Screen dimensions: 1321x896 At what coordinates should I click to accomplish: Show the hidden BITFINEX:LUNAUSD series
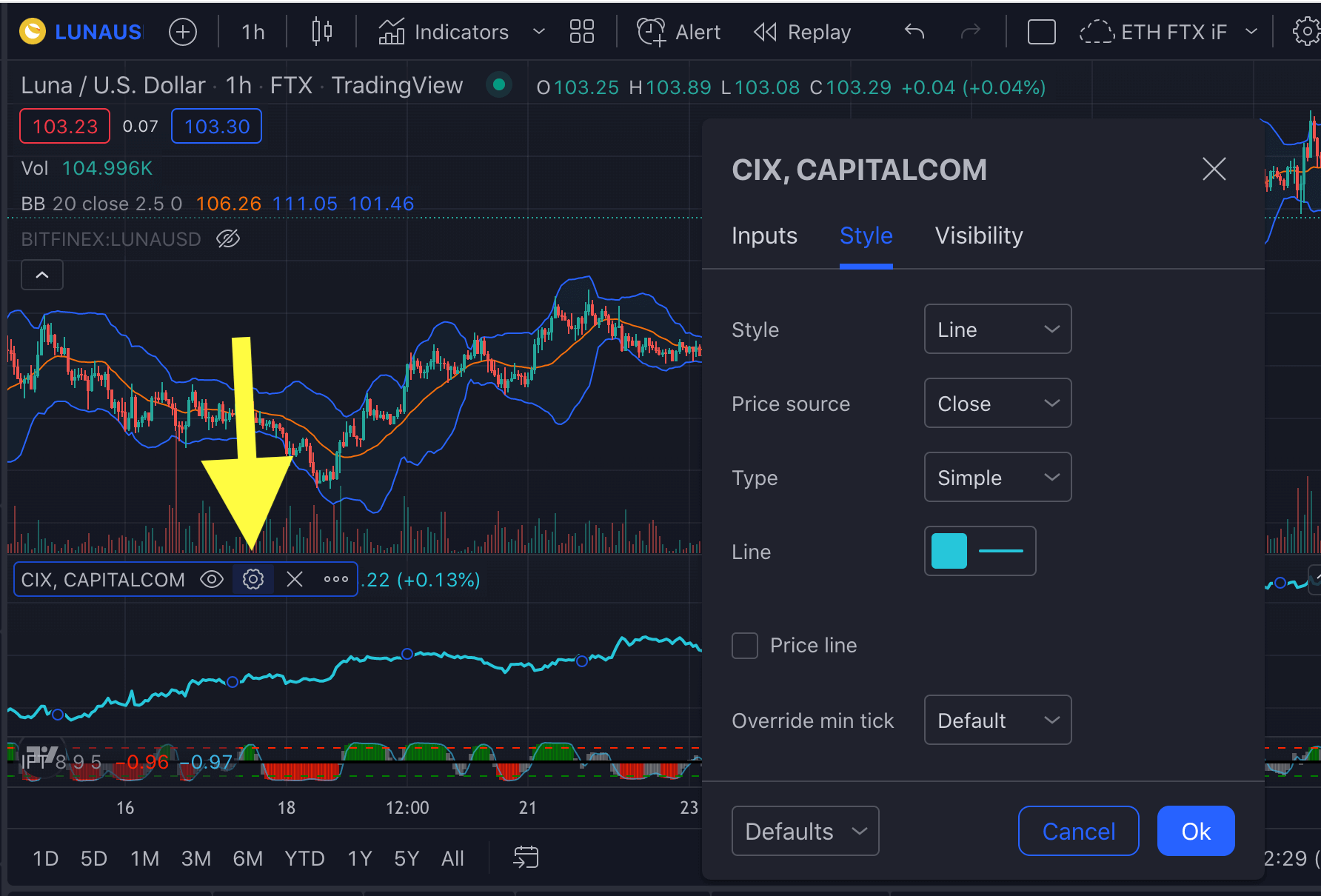[228, 238]
